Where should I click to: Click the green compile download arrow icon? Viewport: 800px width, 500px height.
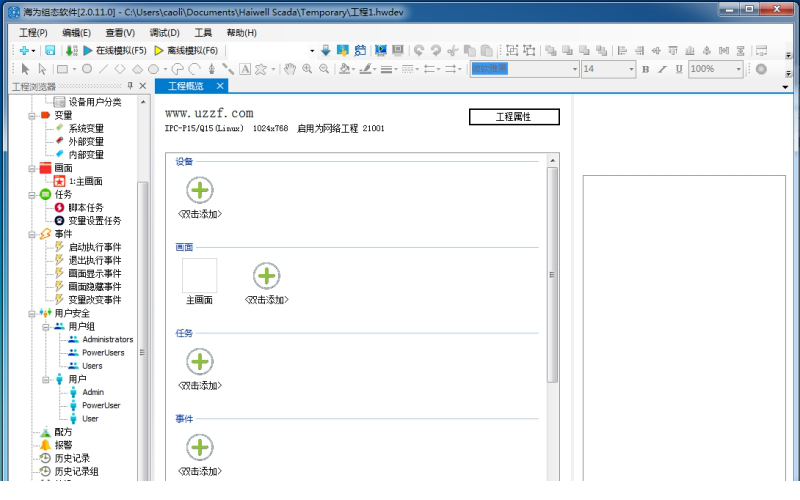pos(71,51)
